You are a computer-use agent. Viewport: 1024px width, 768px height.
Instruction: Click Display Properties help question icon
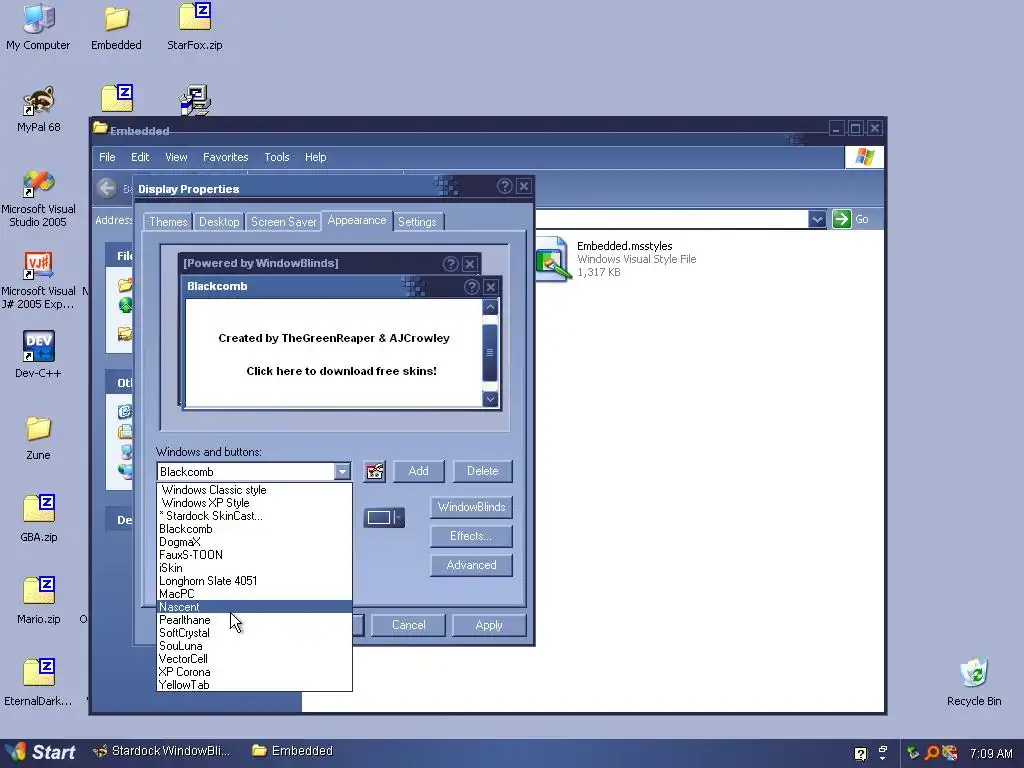tap(504, 186)
